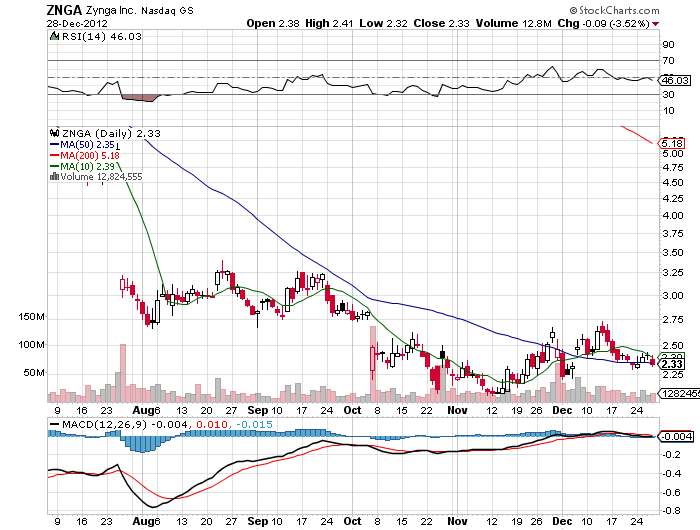Click the blue -0.015 MACD histogram value
The width and height of the screenshot is (700, 530).
click(x=254, y=424)
